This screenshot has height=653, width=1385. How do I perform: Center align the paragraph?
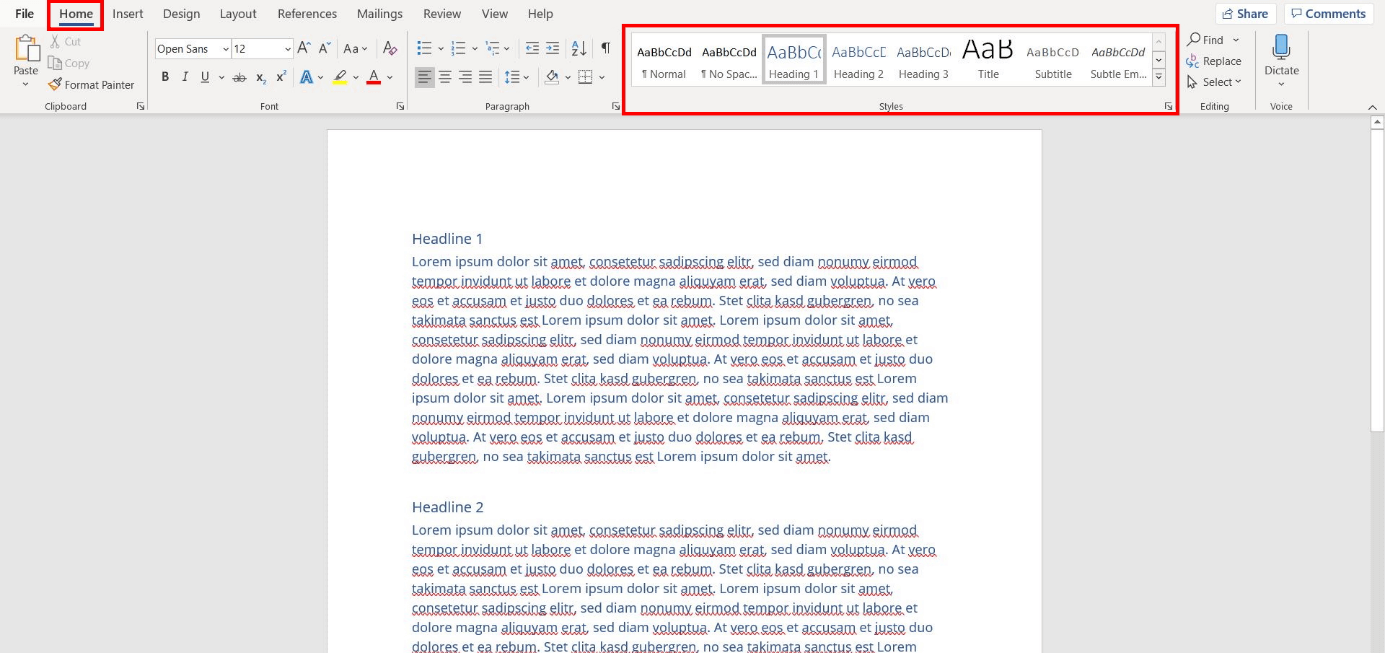click(x=445, y=77)
